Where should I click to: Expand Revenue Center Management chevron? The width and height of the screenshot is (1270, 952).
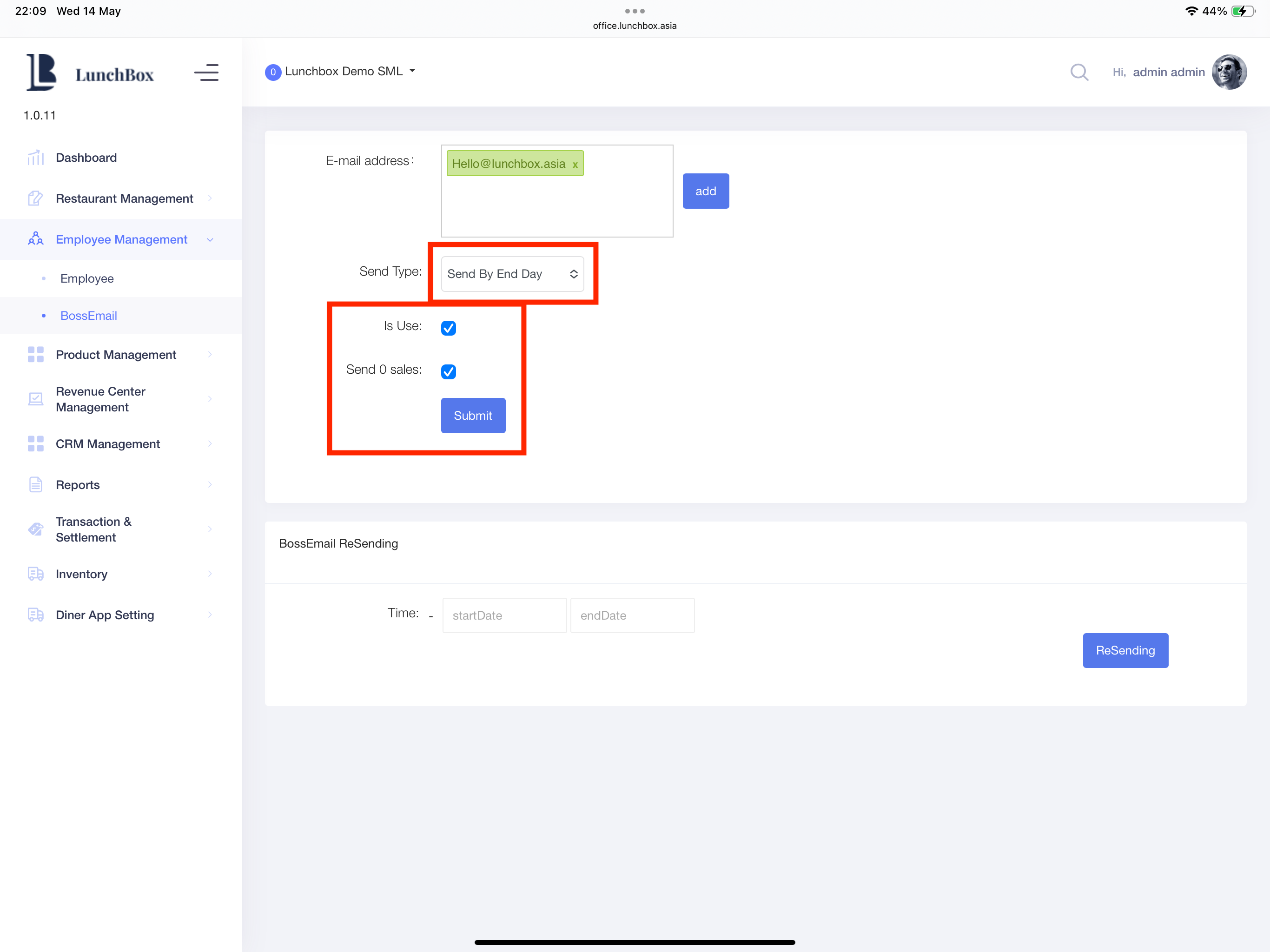210,399
